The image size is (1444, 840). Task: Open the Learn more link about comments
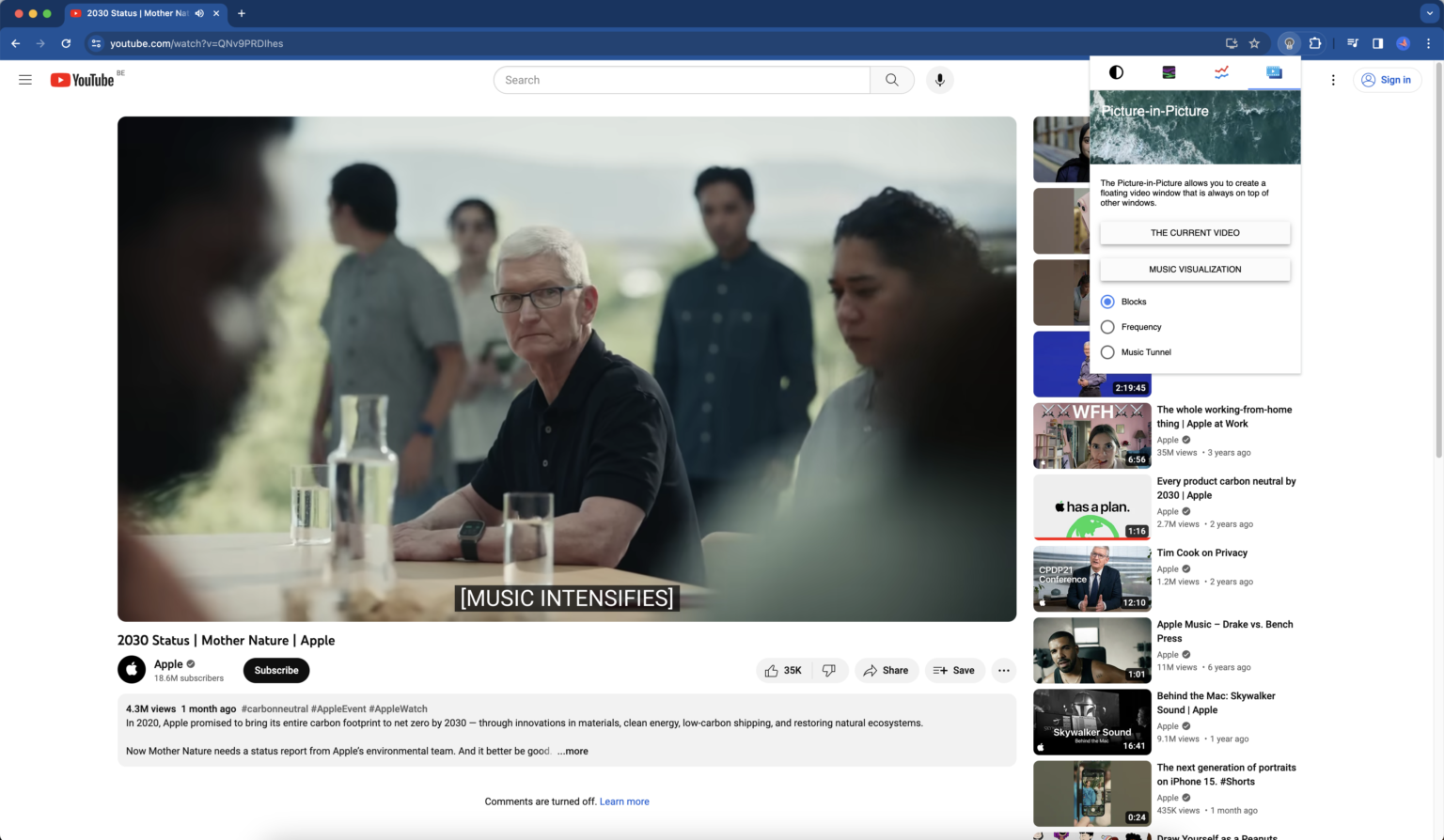(624, 801)
